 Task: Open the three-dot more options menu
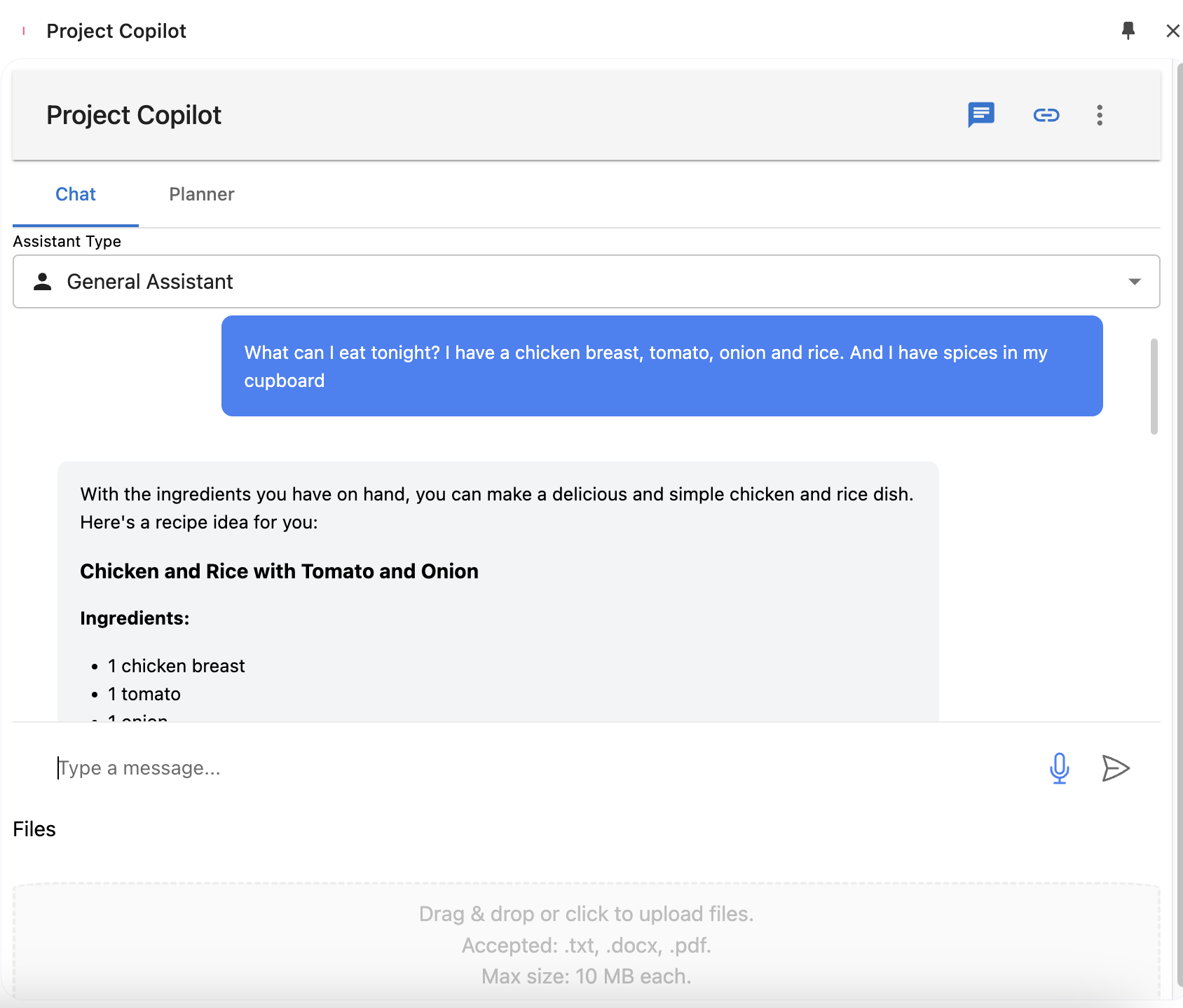click(x=1099, y=115)
